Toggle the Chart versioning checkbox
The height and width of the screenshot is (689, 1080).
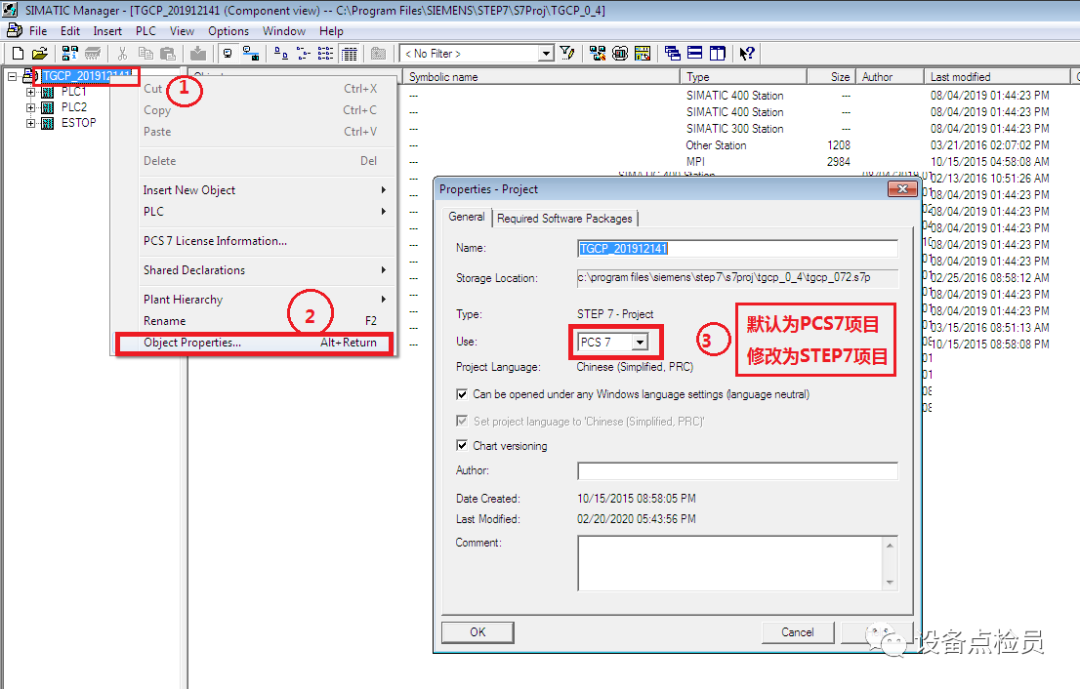(461, 445)
